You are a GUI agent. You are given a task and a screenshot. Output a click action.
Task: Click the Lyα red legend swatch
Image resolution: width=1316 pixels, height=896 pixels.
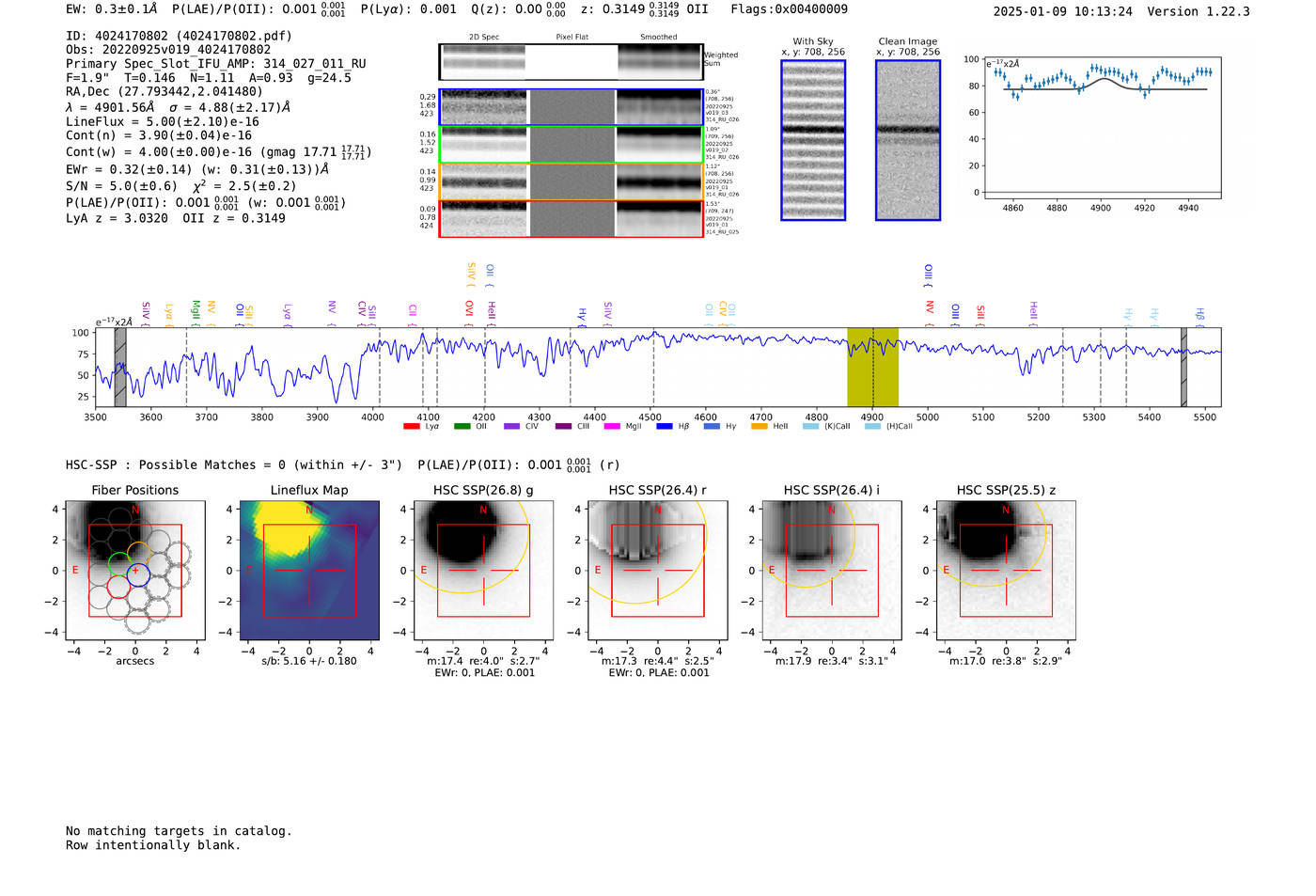click(411, 427)
